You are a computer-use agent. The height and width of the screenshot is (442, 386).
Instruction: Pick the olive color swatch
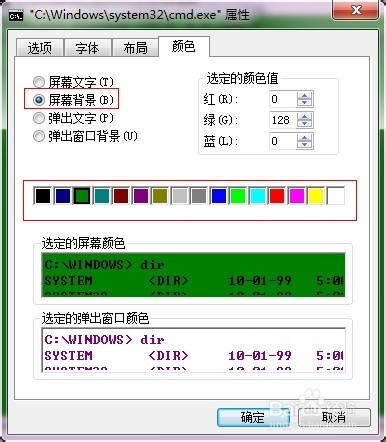click(160, 196)
